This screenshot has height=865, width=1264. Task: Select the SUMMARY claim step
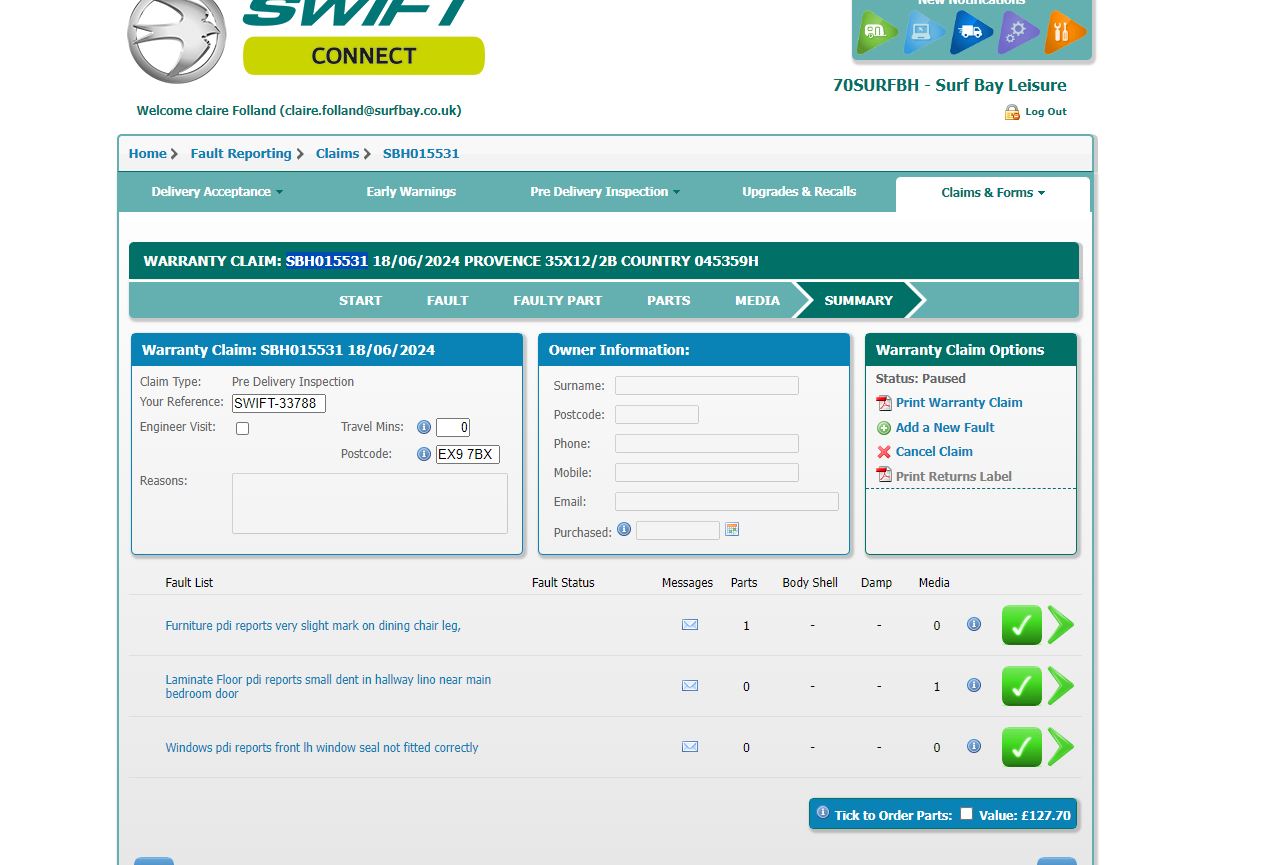[x=858, y=300]
